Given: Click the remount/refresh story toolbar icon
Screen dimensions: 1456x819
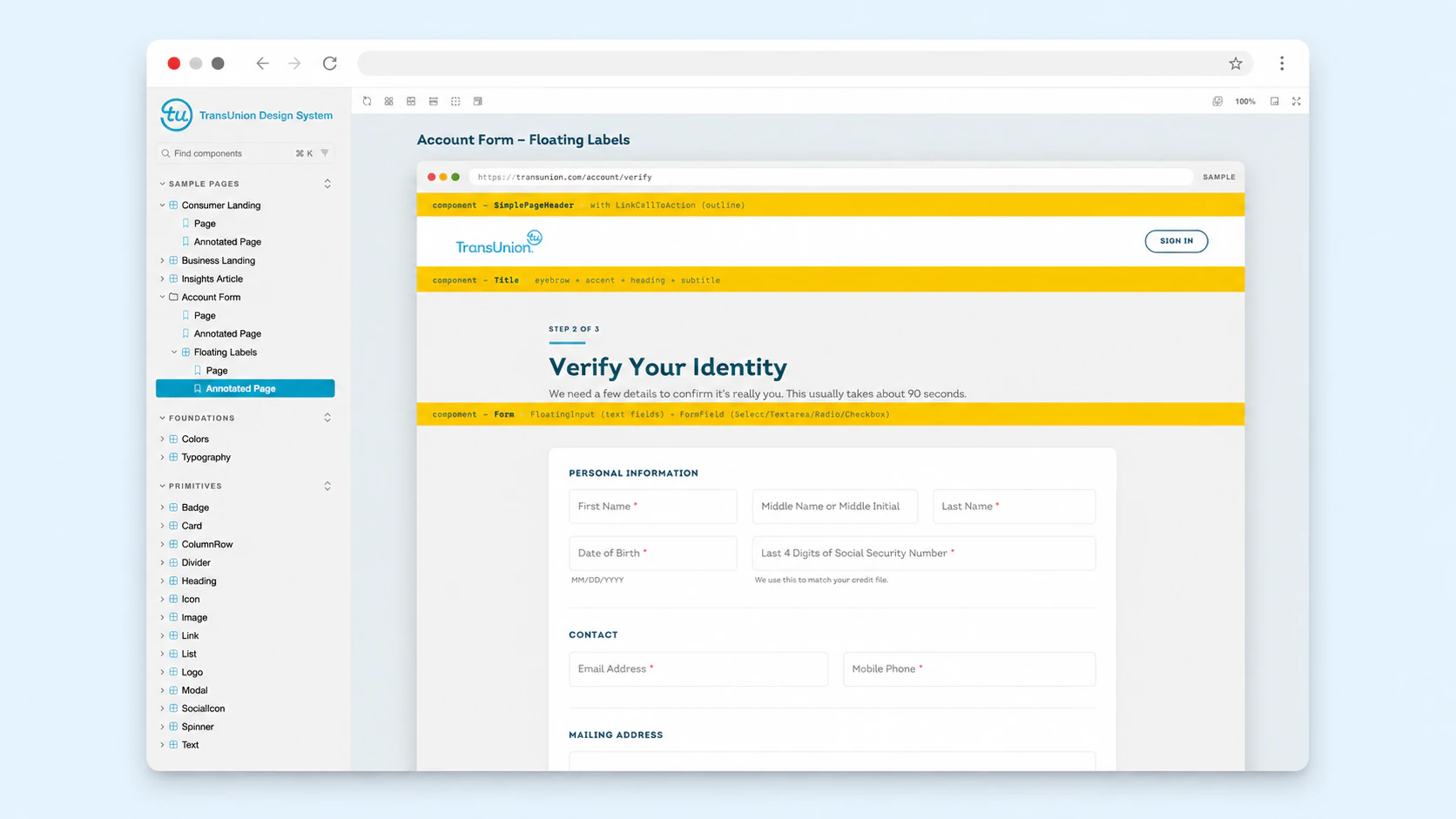Looking at the screenshot, I should pos(367,102).
